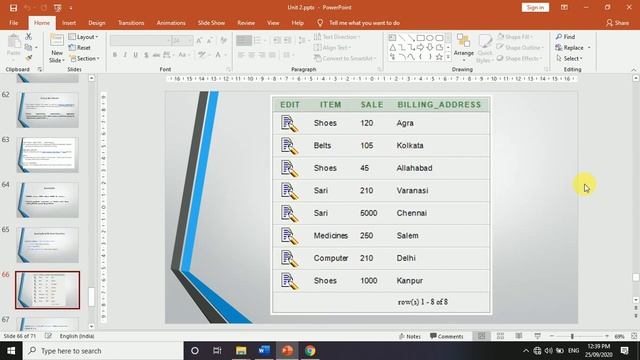Open the Arrange options

point(464,47)
